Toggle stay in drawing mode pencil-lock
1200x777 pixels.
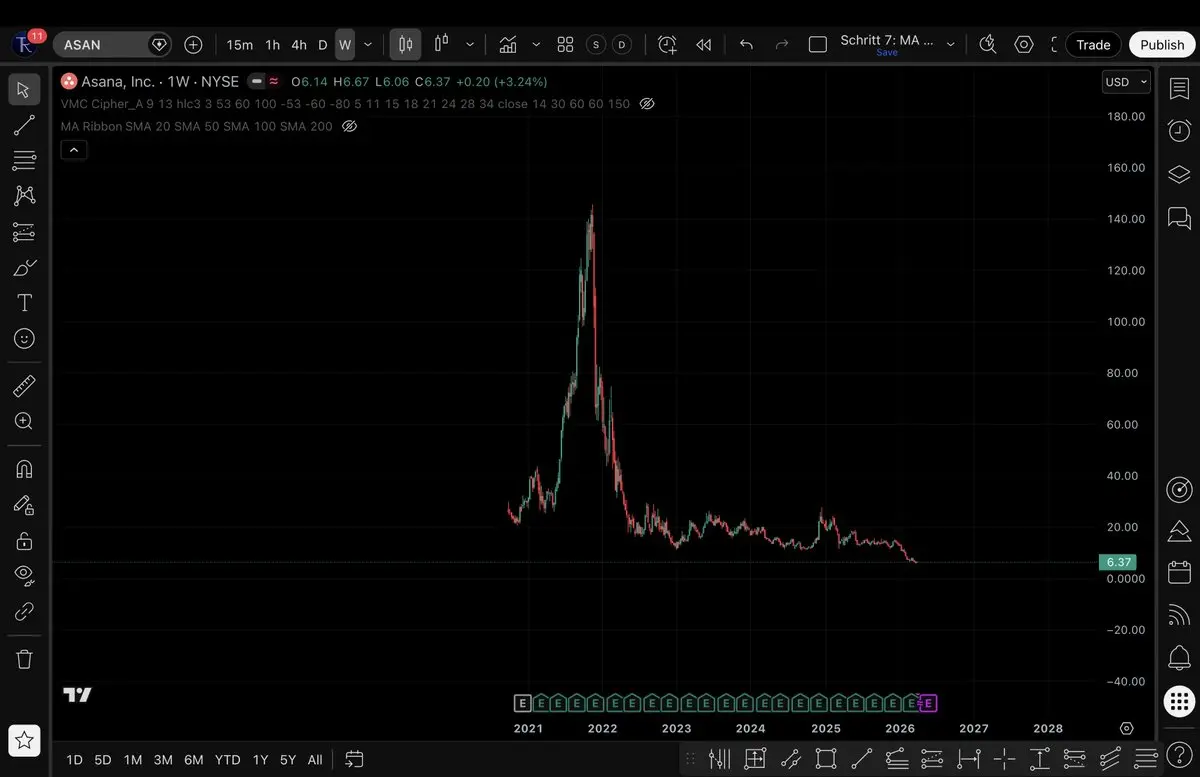(x=24, y=505)
